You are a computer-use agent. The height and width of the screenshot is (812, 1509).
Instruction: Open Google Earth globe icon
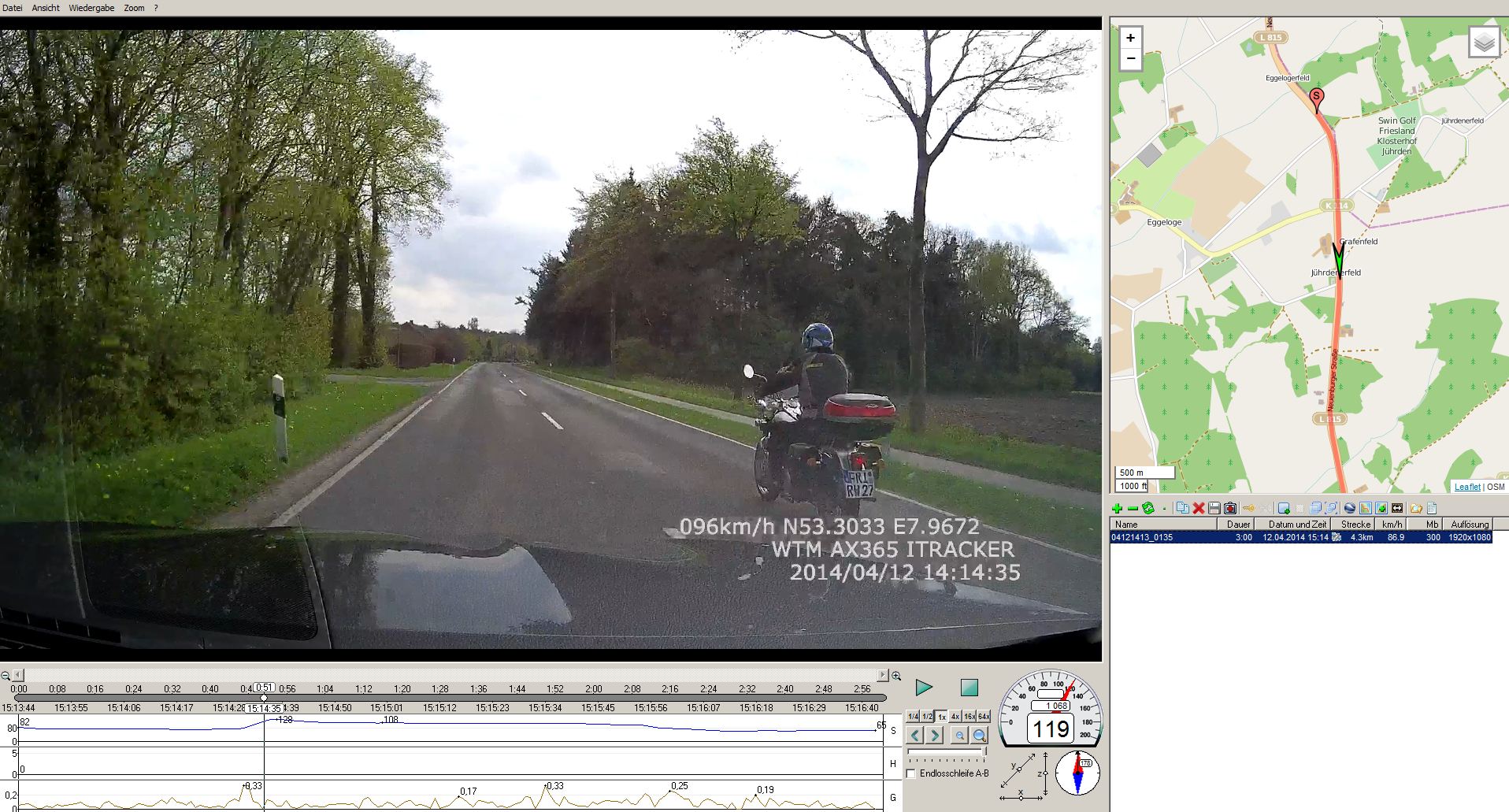pos(1349,509)
